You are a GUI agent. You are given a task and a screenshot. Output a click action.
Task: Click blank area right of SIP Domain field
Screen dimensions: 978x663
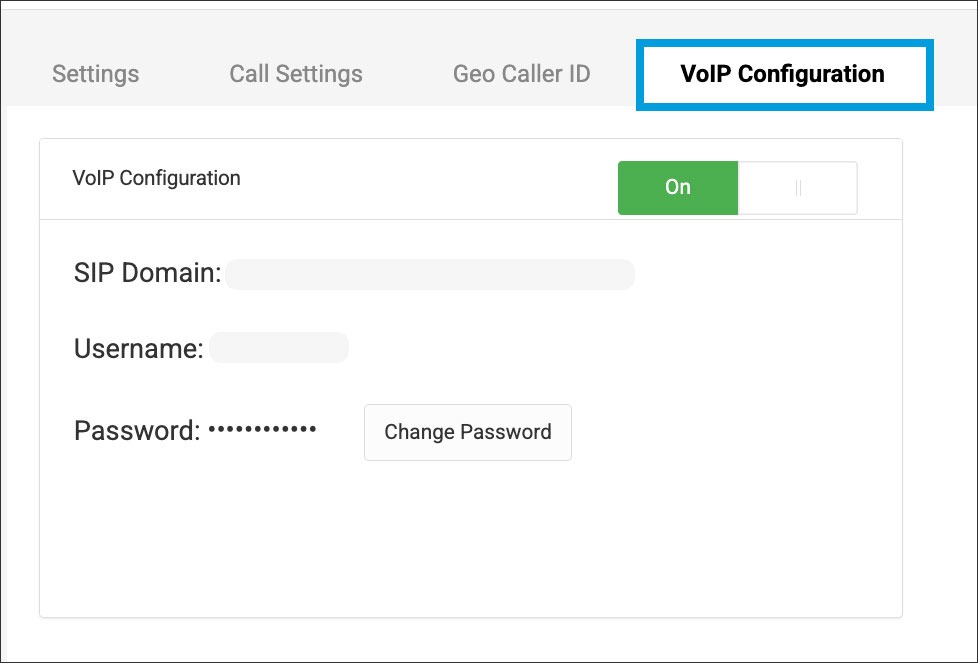coord(760,274)
